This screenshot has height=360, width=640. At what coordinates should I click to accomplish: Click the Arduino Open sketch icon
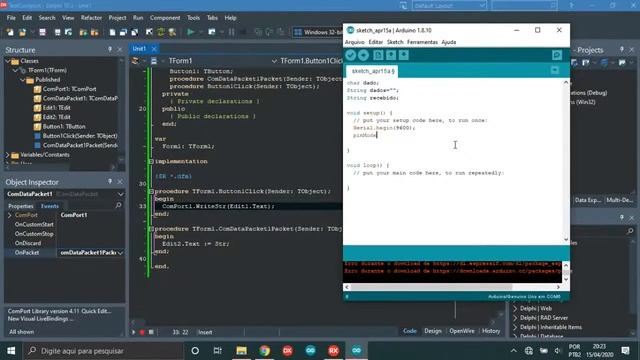tap(391, 55)
